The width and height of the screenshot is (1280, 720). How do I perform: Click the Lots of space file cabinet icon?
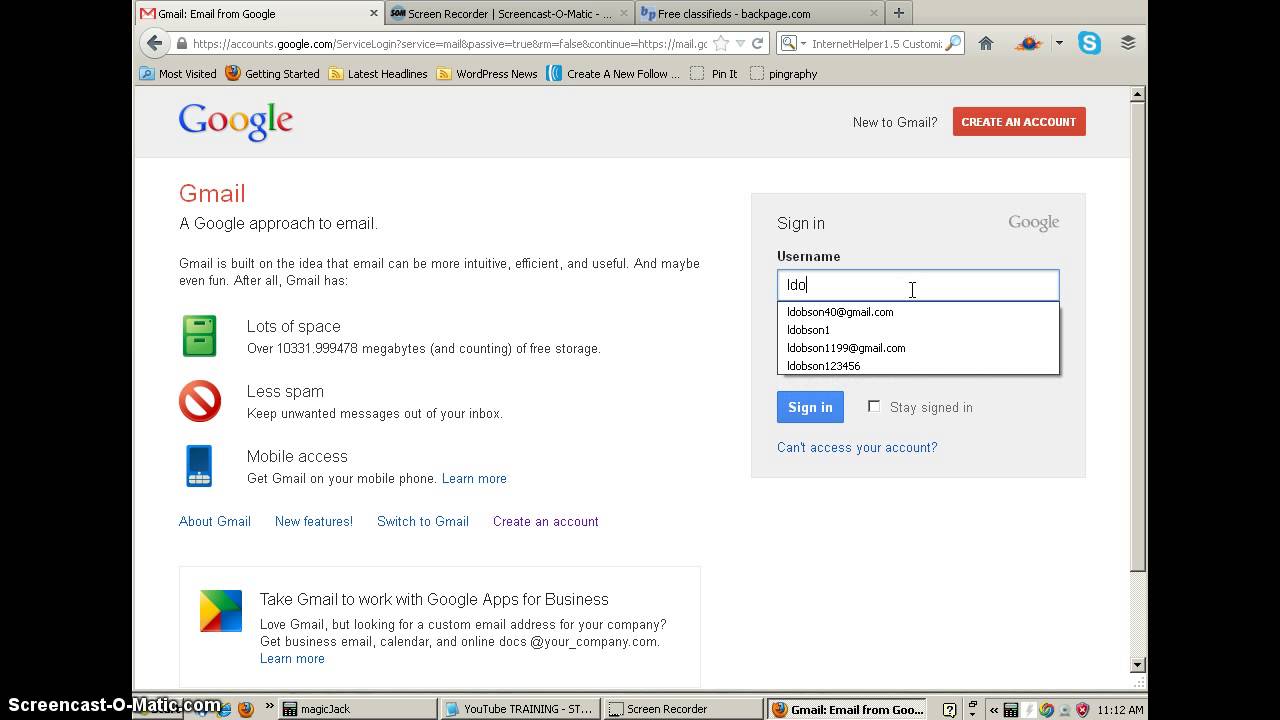(x=199, y=336)
